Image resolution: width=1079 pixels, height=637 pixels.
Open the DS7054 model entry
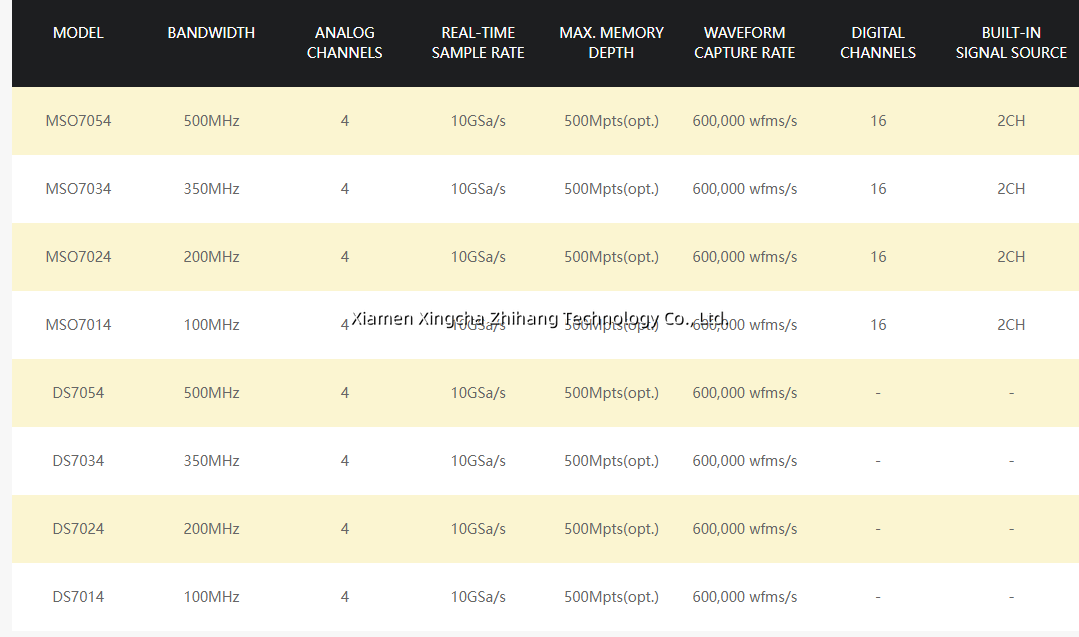coord(78,393)
